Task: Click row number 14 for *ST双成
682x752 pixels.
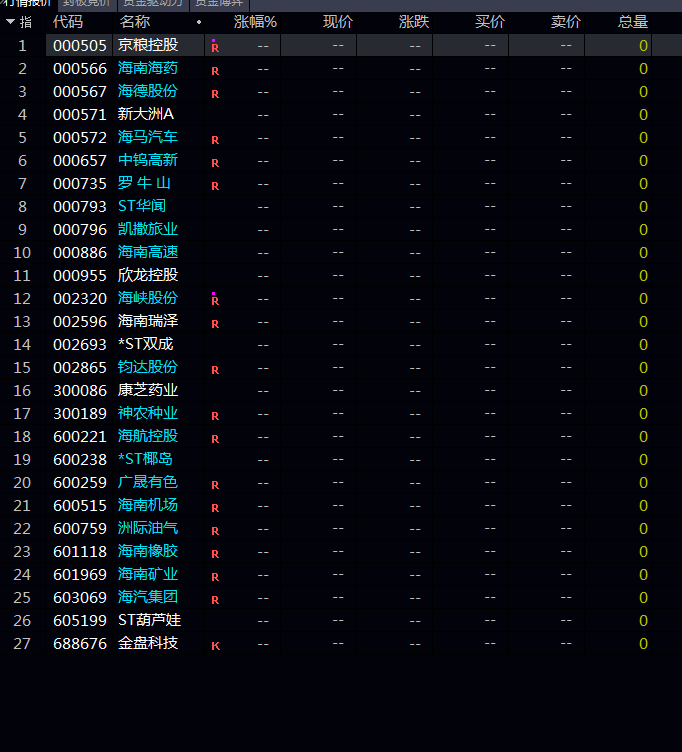Action: [22, 345]
